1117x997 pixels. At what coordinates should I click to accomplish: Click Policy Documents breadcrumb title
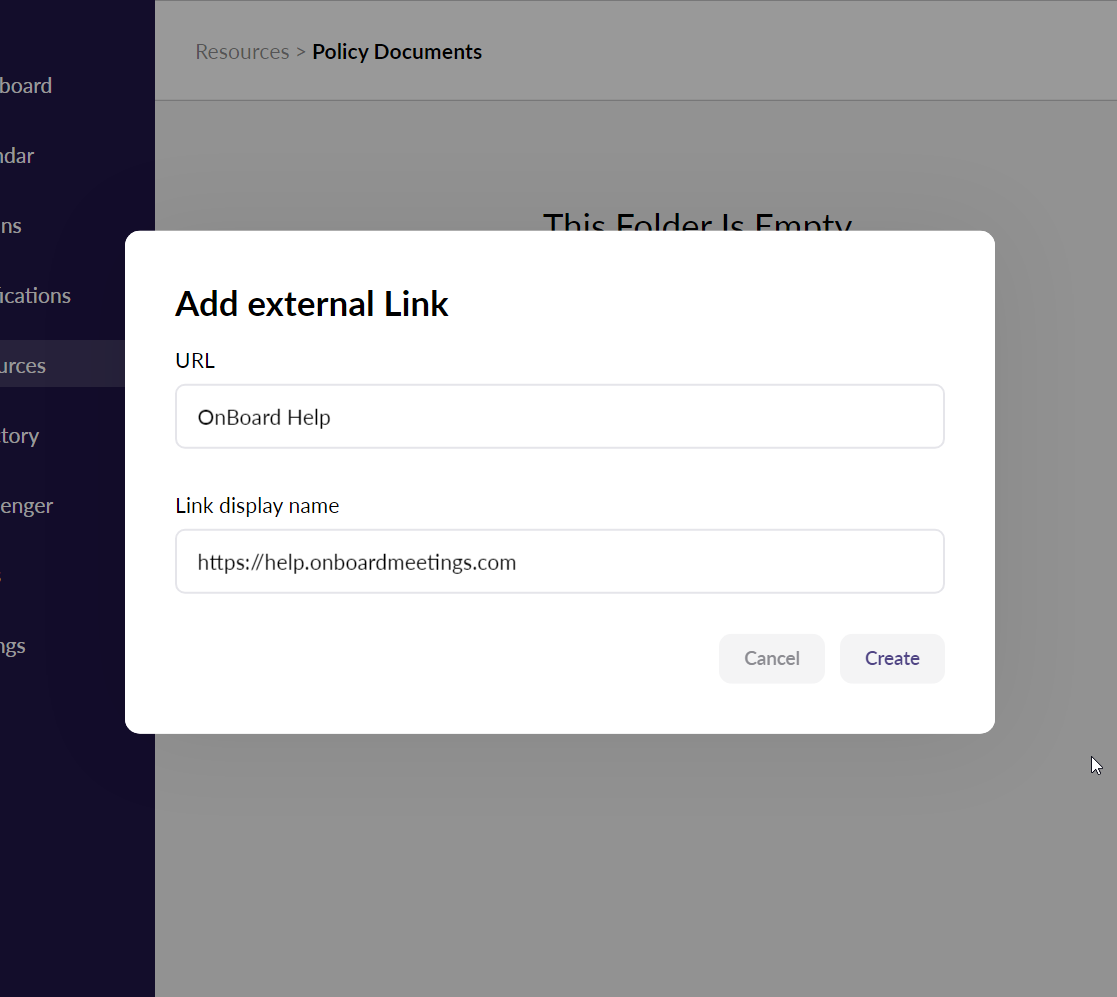[397, 52]
